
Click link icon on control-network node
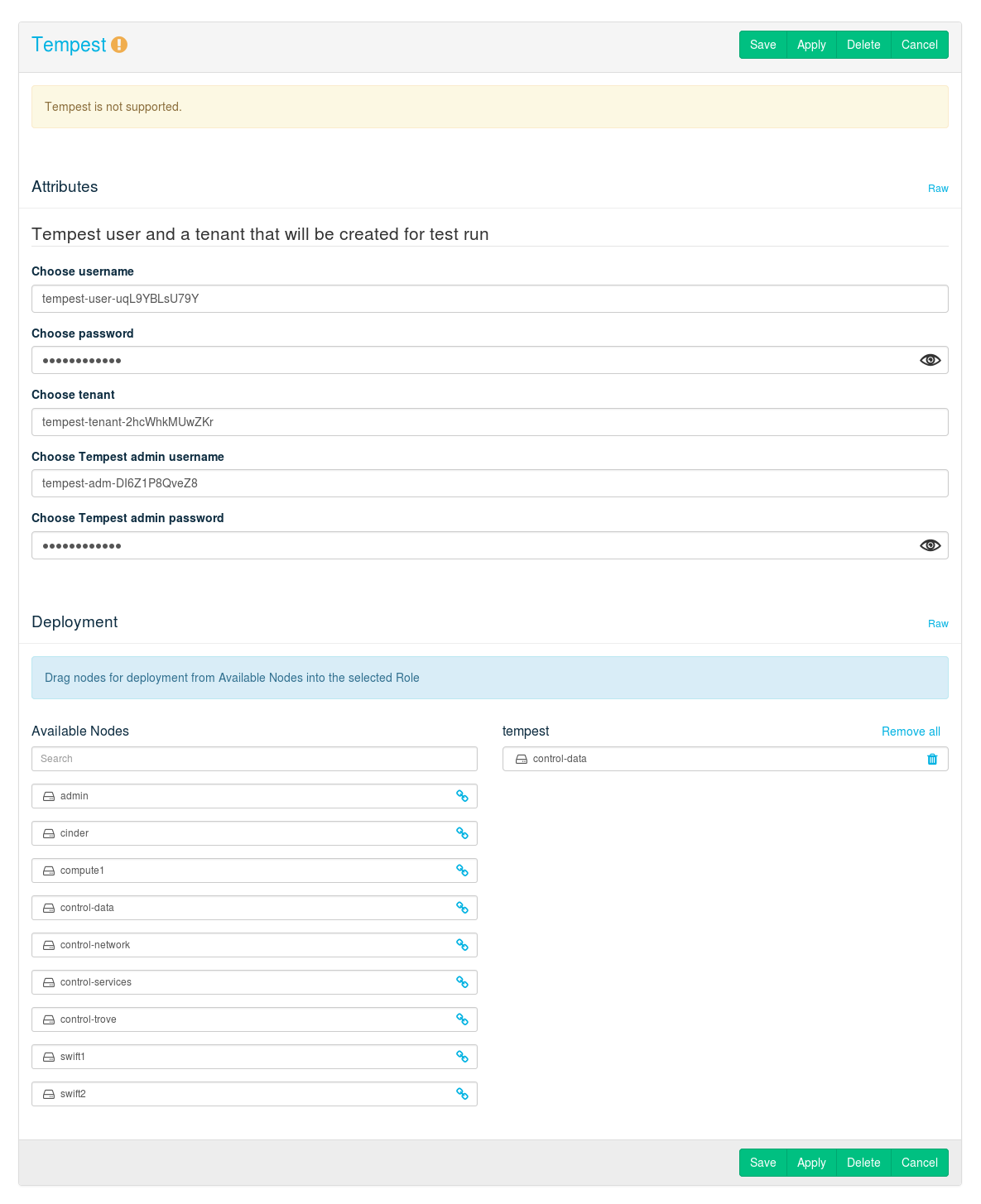(462, 945)
